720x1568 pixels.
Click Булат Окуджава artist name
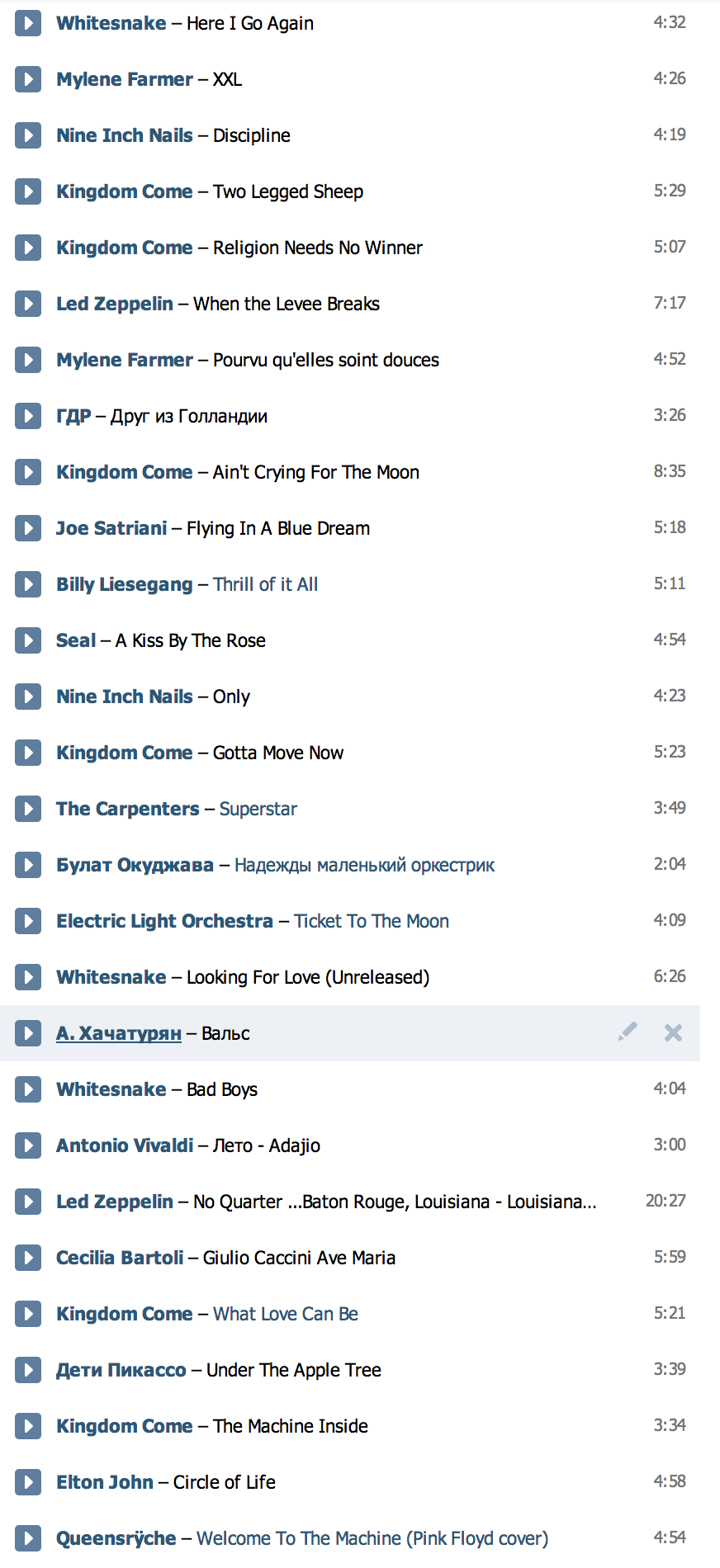tap(135, 865)
